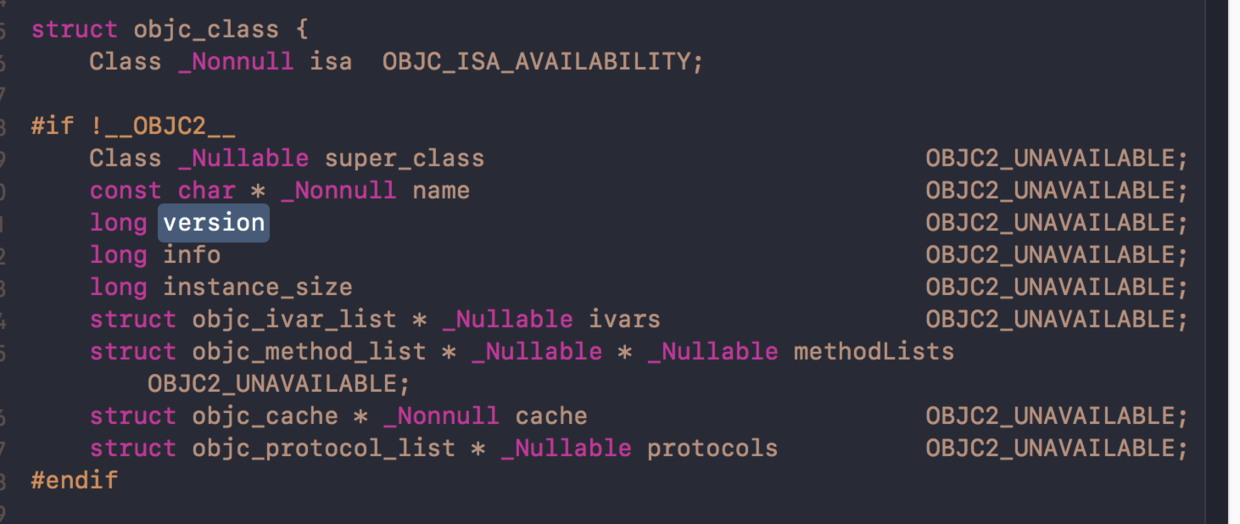
Task: Click the name field identifier
Action: 441,190
